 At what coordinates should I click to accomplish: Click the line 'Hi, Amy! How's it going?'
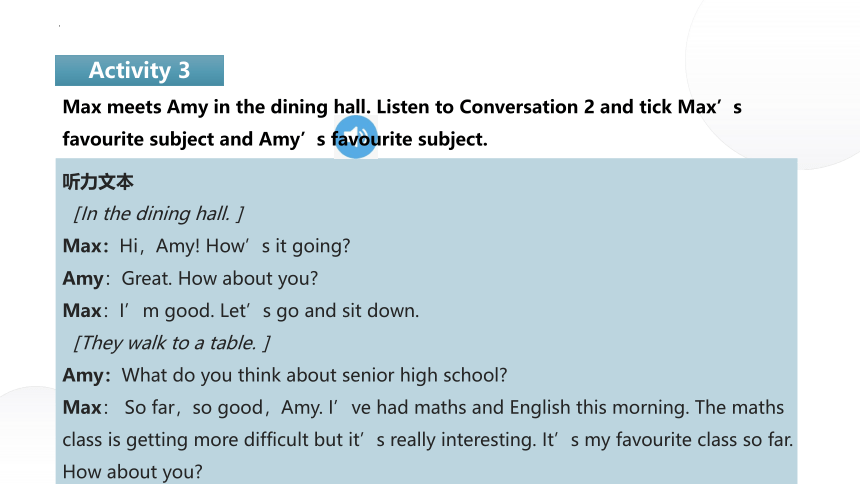[x=235, y=246]
